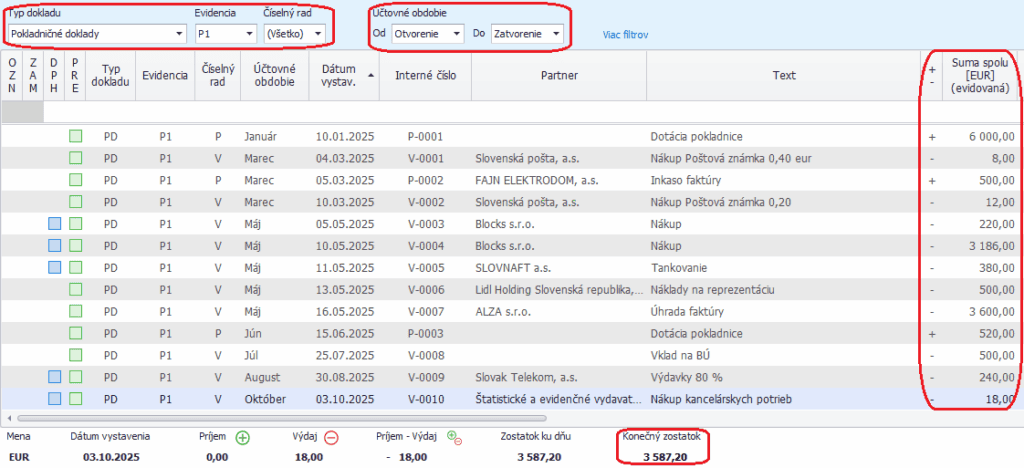The height and width of the screenshot is (468, 1024).
Task: Toggle the green PRE checkbox for V-0010
Action: click(75, 400)
